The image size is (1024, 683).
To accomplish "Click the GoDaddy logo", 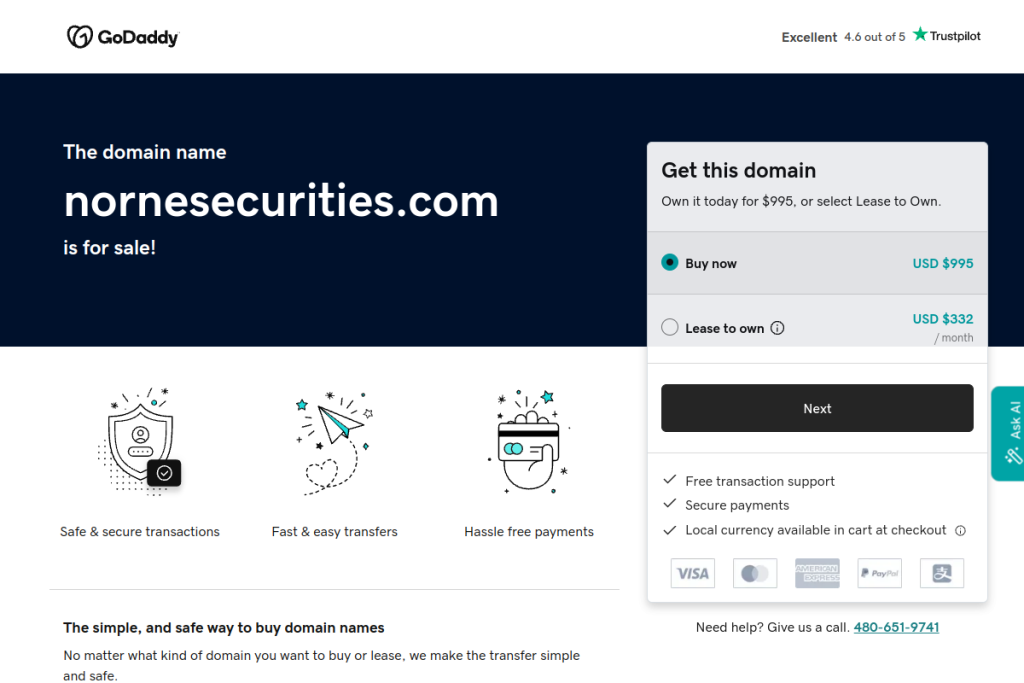I will [x=123, y=37].
